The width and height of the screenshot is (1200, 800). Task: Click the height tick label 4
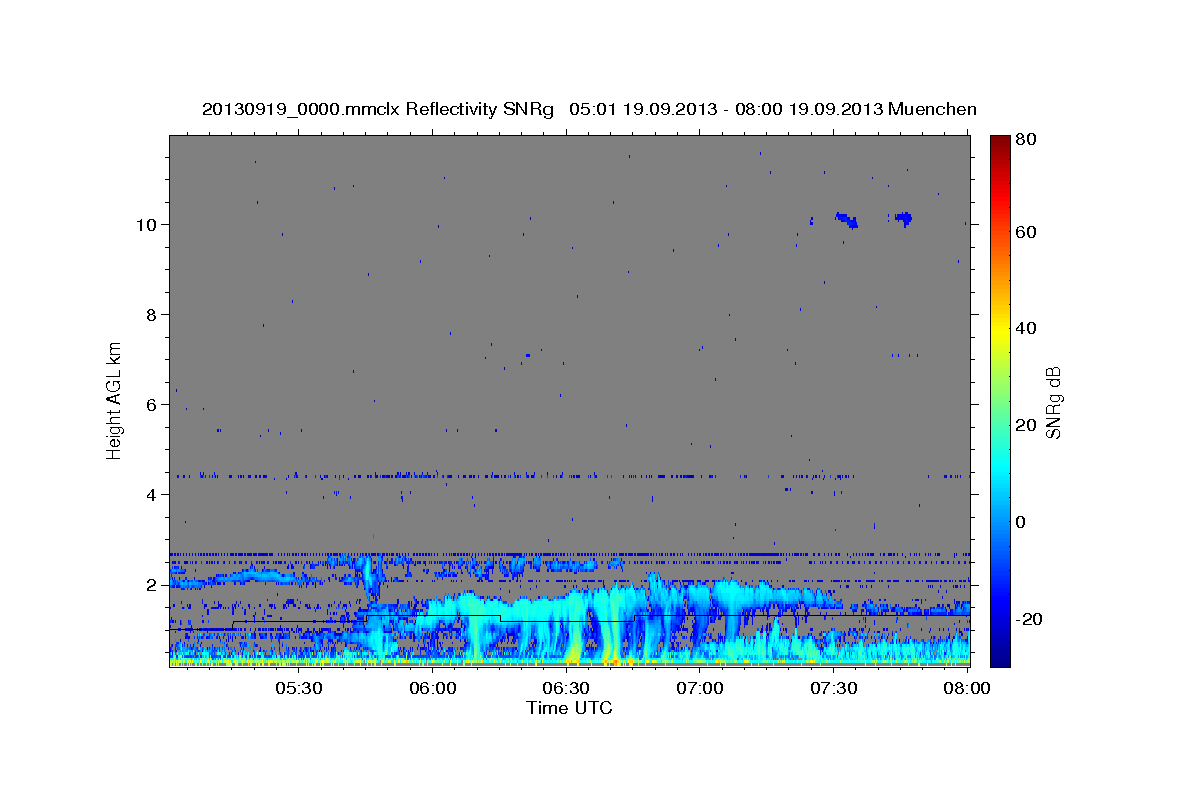tap(151, 494)
